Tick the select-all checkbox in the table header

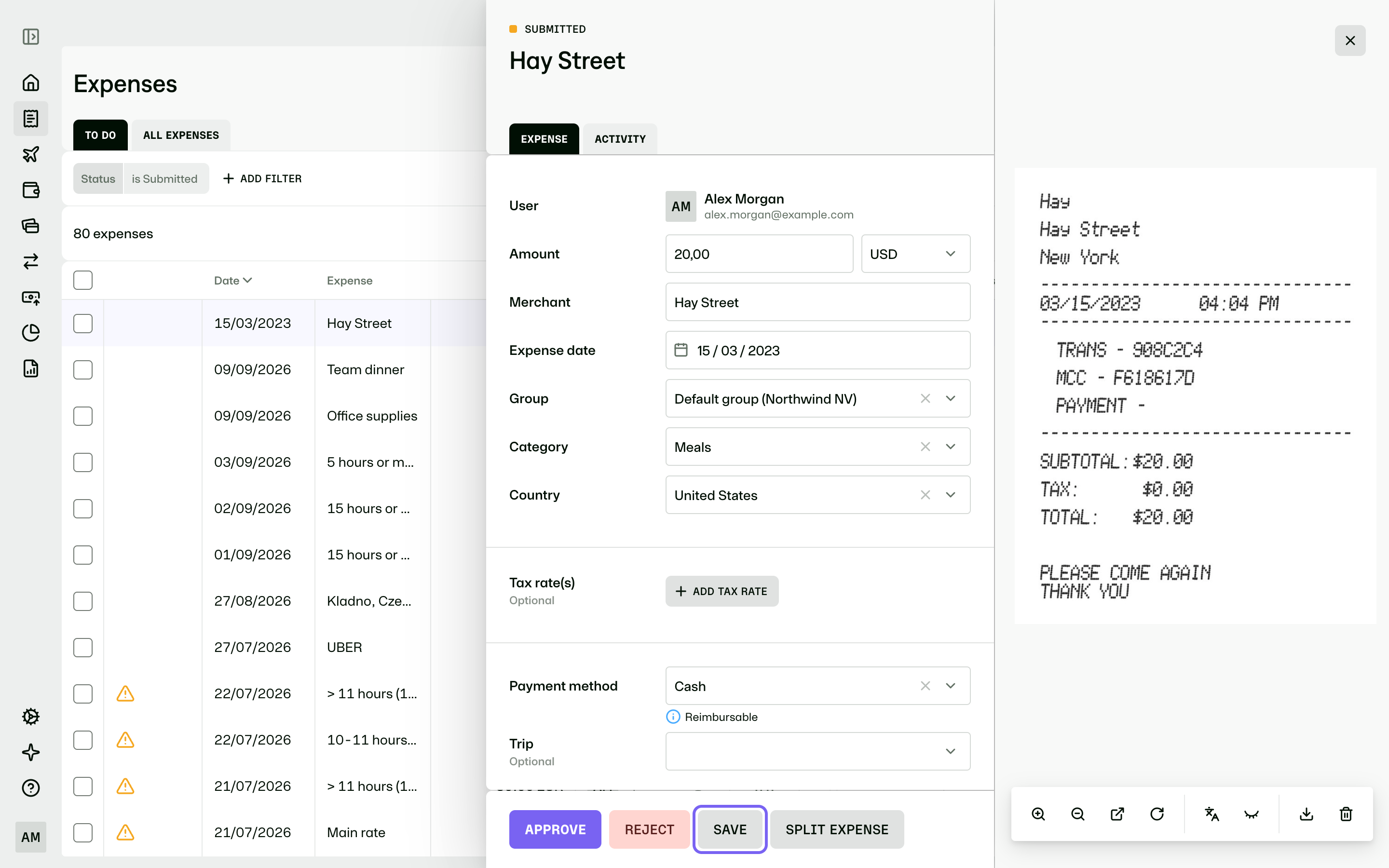pos(82,280)
